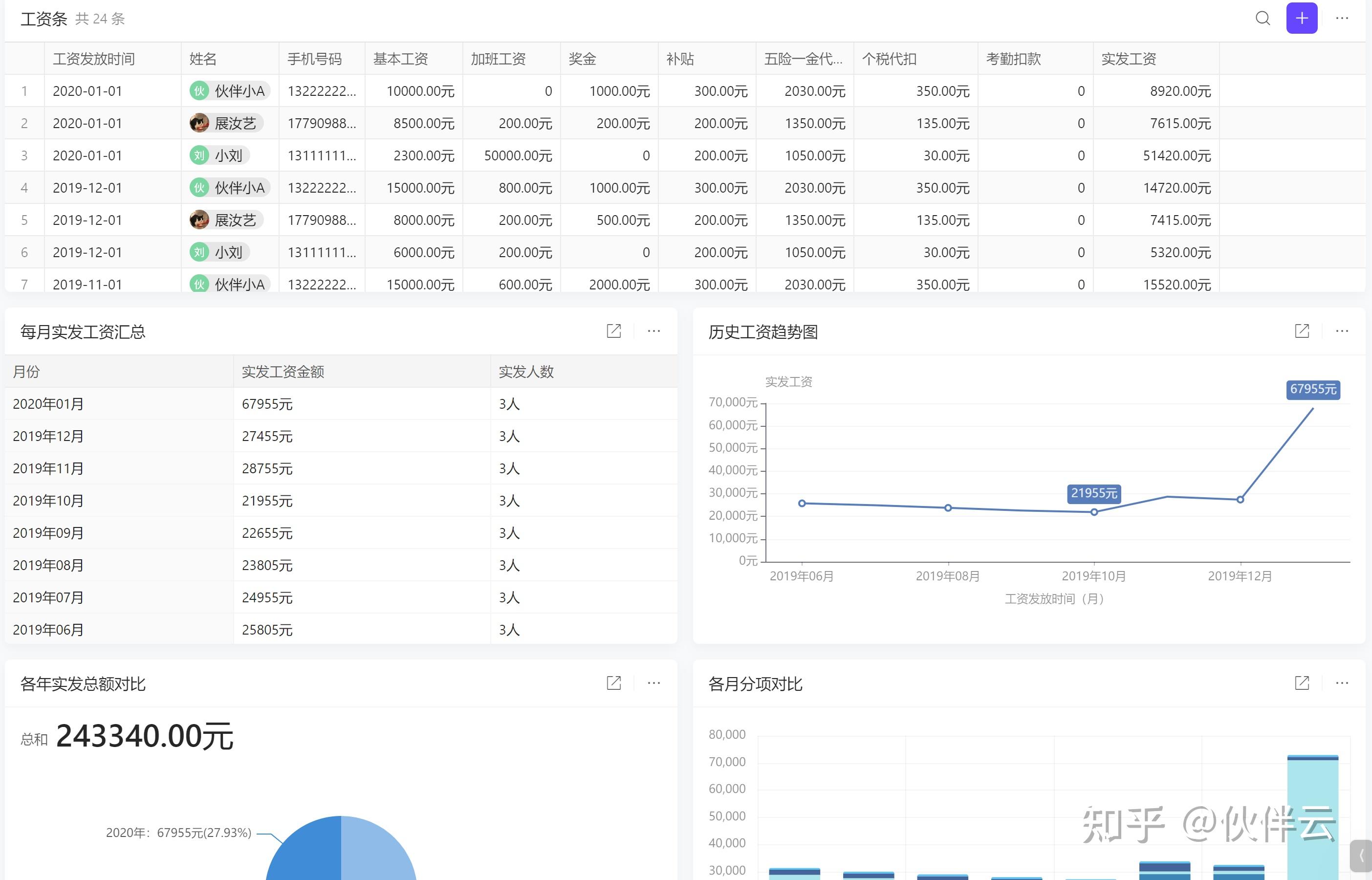1372x880 pixels.
Task: Open 历史工资趋势图 more options menu
Action: click(1342, 331)
